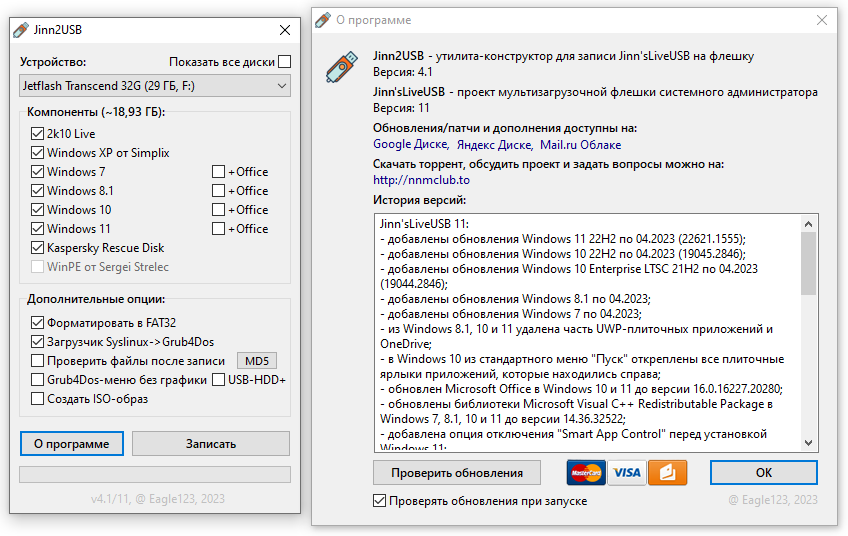
Task: Enable the USB-HDD+ checkbox
Action: coord(218,380)
